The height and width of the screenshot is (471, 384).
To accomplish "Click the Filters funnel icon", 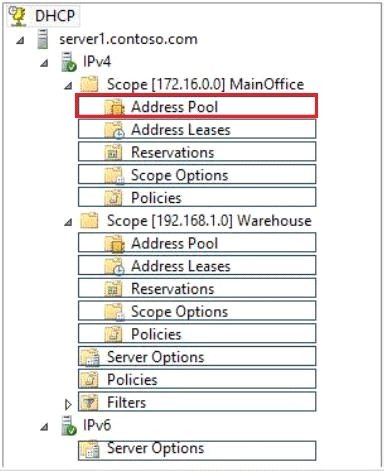I will pyautogui.click(x=89, y=402).
